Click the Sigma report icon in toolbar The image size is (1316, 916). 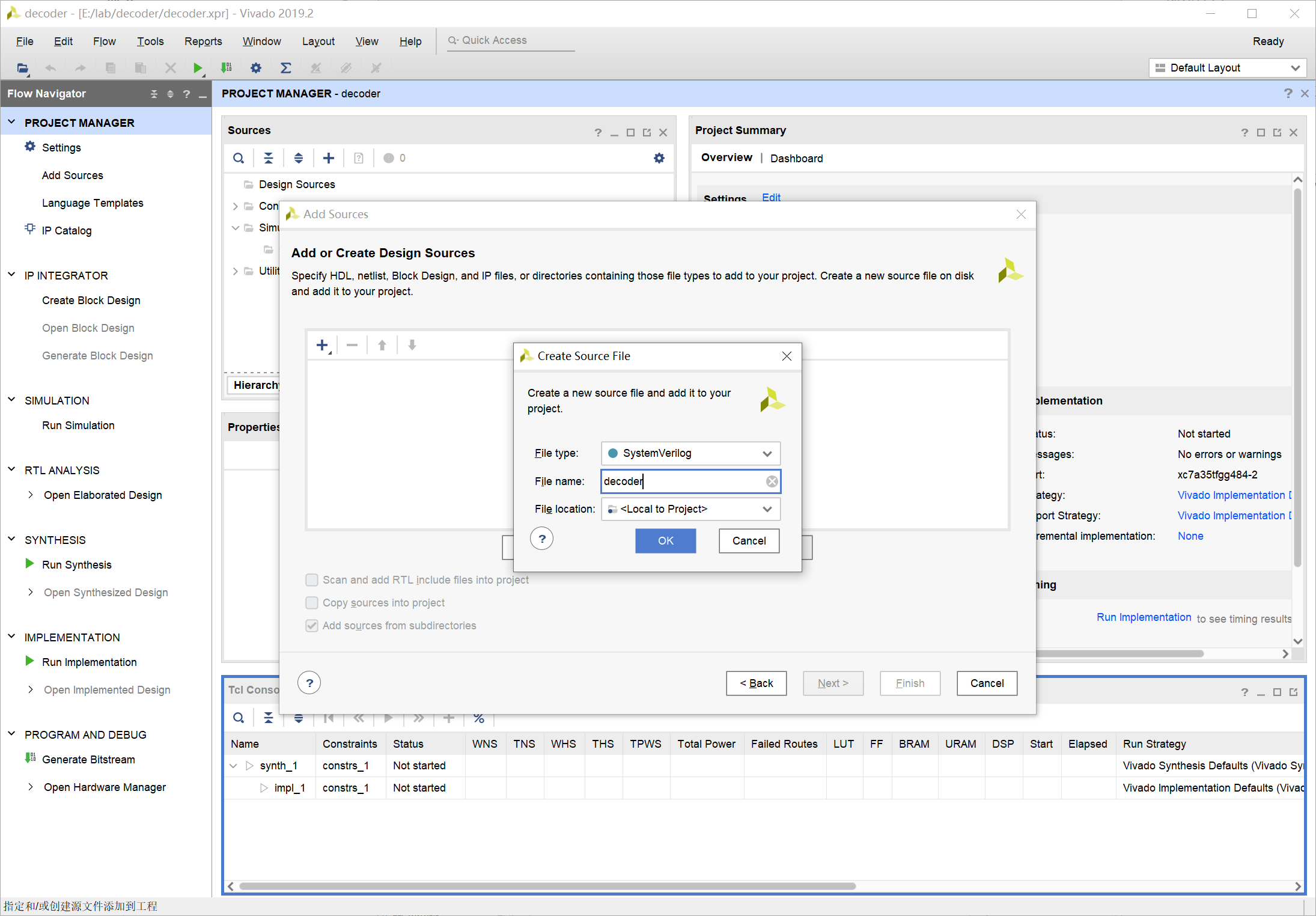(x=286, y=68)
